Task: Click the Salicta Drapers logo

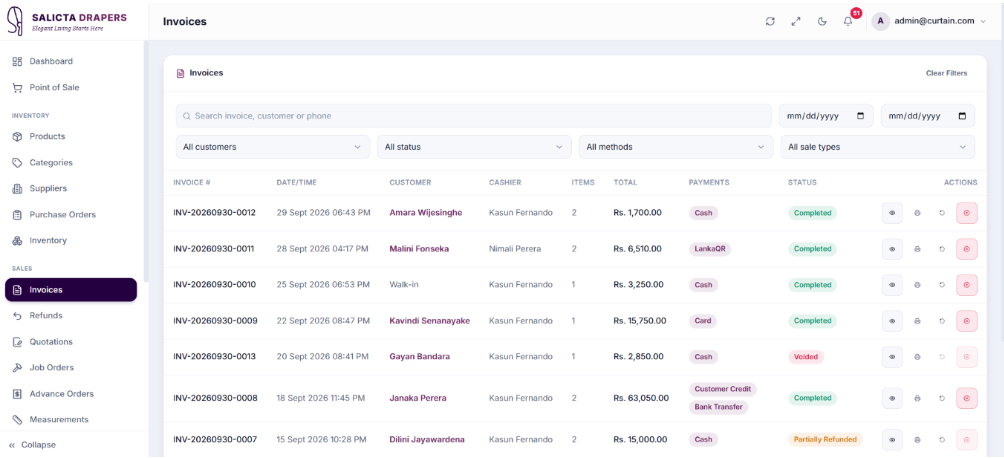Action: (67, 21)
